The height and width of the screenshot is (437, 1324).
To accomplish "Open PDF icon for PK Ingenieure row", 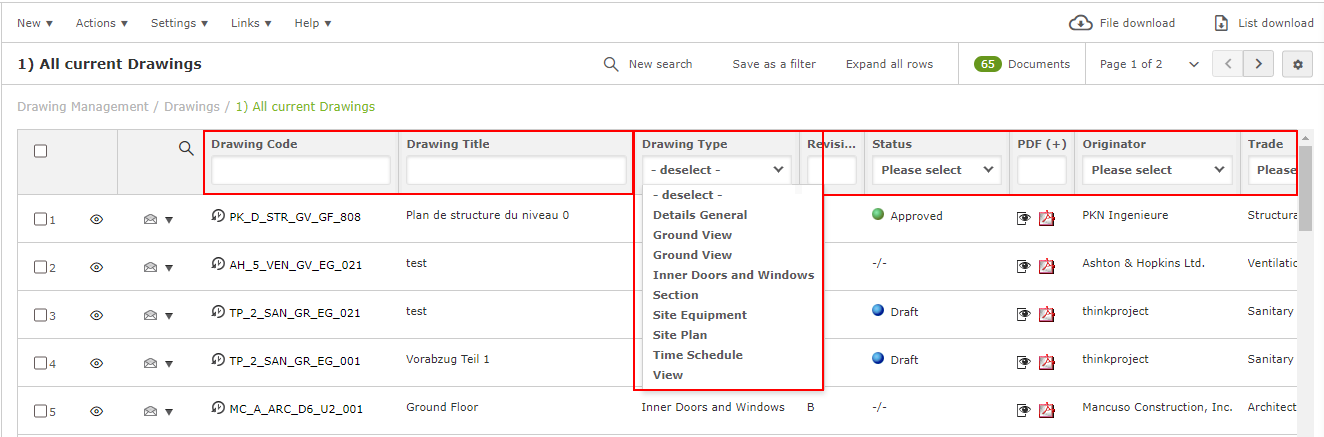I will pyautogui.click(x=1047, y=218).
